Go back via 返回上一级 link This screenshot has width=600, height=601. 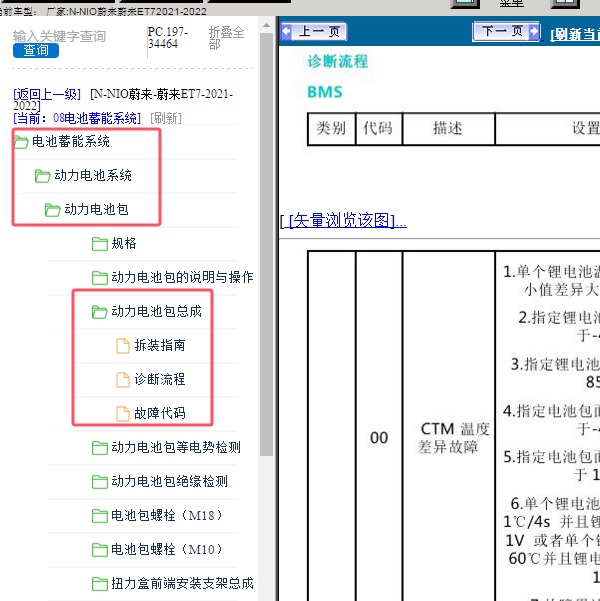pyautogui.click(x=47, y=94)
